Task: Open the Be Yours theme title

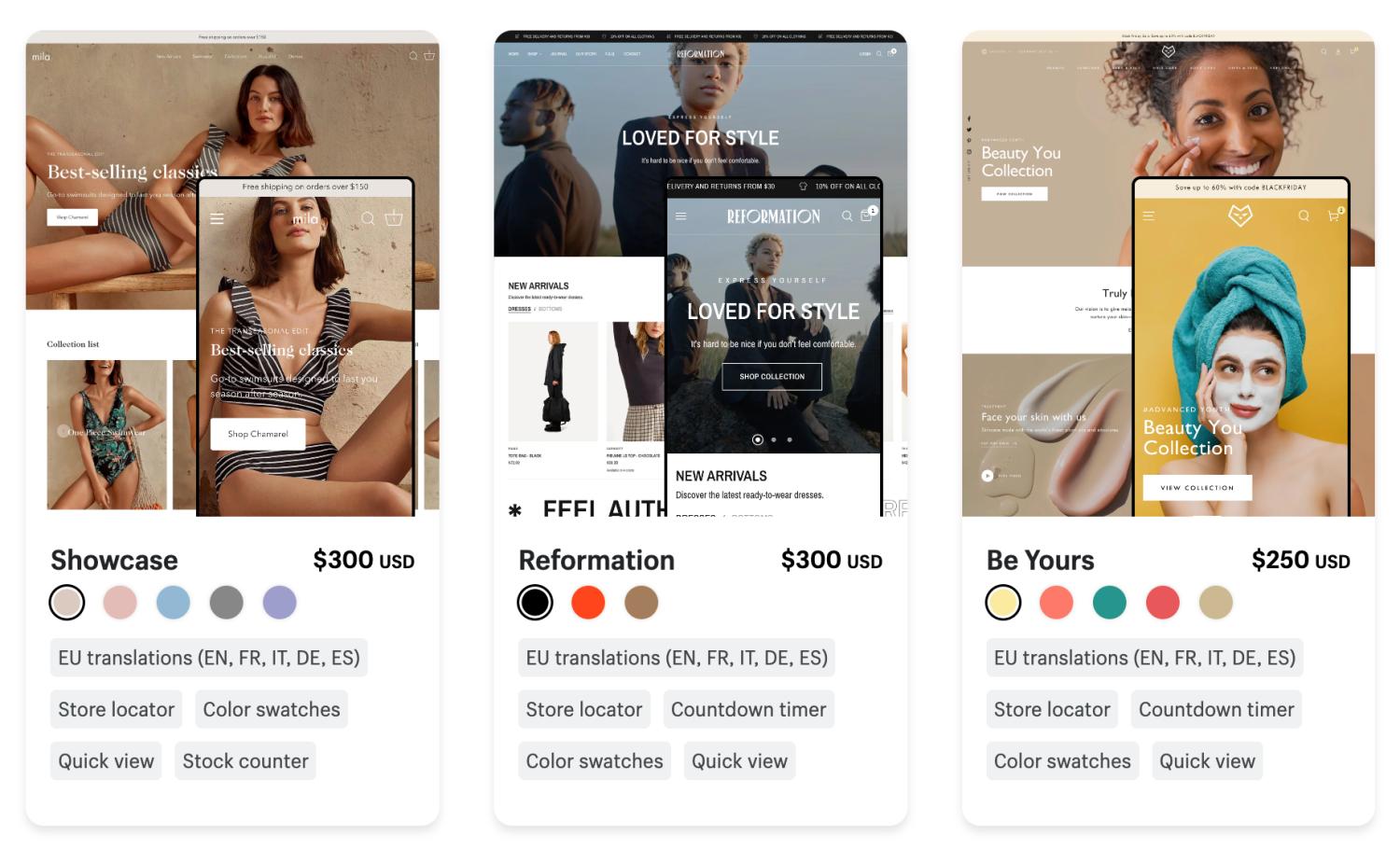Action: click(x=1041, y=560)
